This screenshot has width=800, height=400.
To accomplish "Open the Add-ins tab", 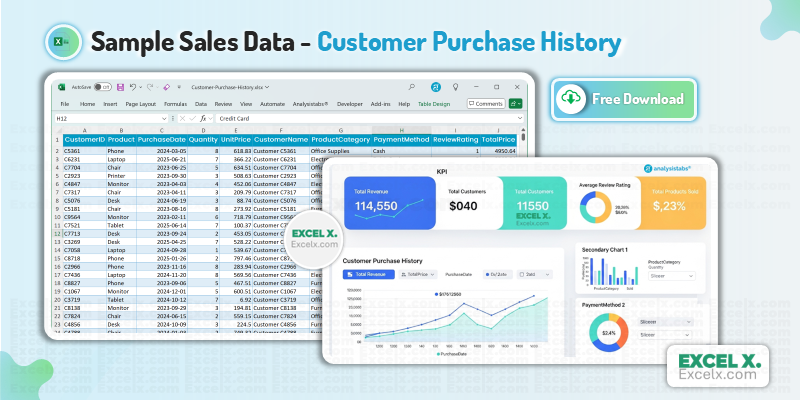I will coord(381,104).
